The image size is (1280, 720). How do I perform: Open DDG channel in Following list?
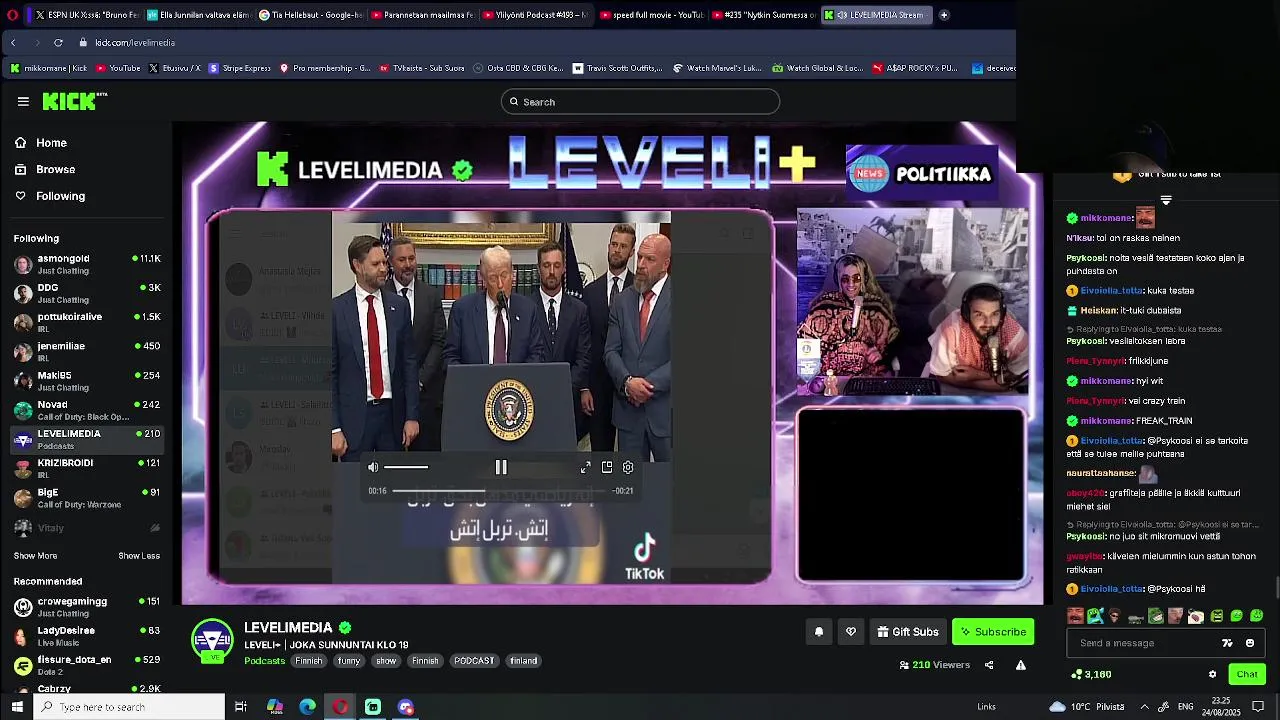[87, 293]
